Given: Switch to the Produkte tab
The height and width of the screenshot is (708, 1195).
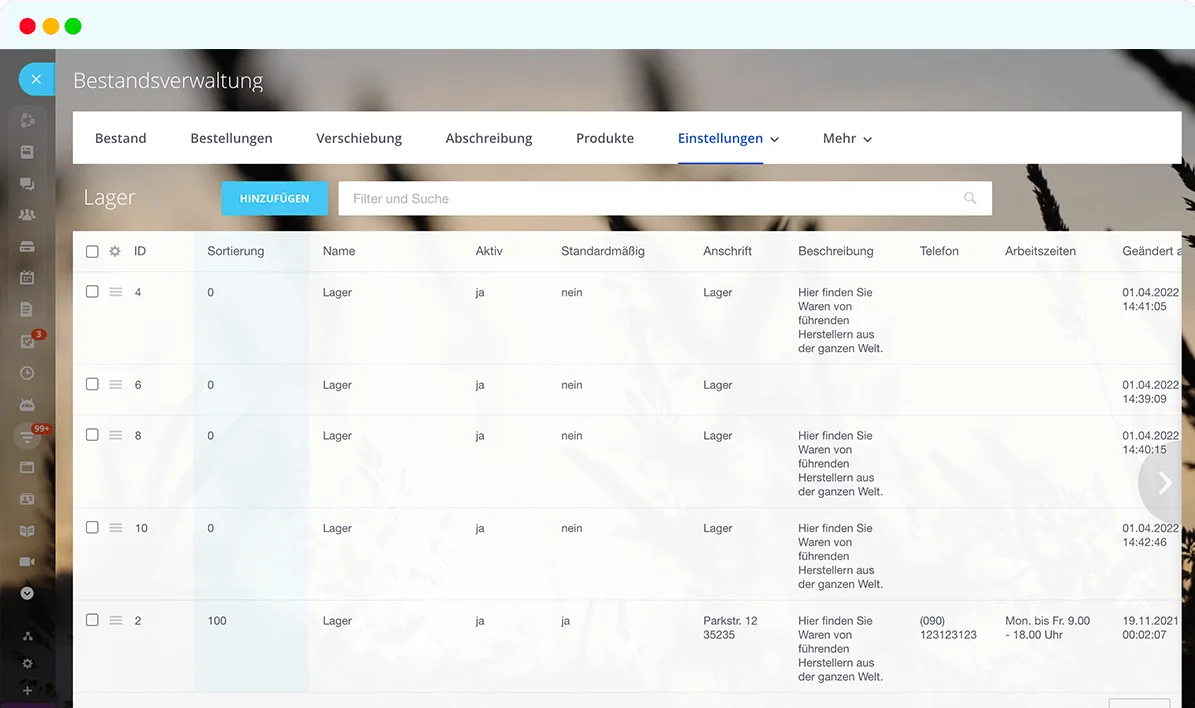Looking at the screenshot, I should pos(605,138).
